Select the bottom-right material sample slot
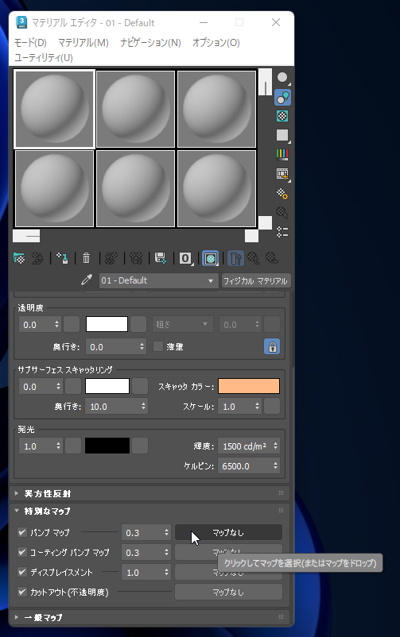This screenshot has width=400, height=637. coord(216,188)
